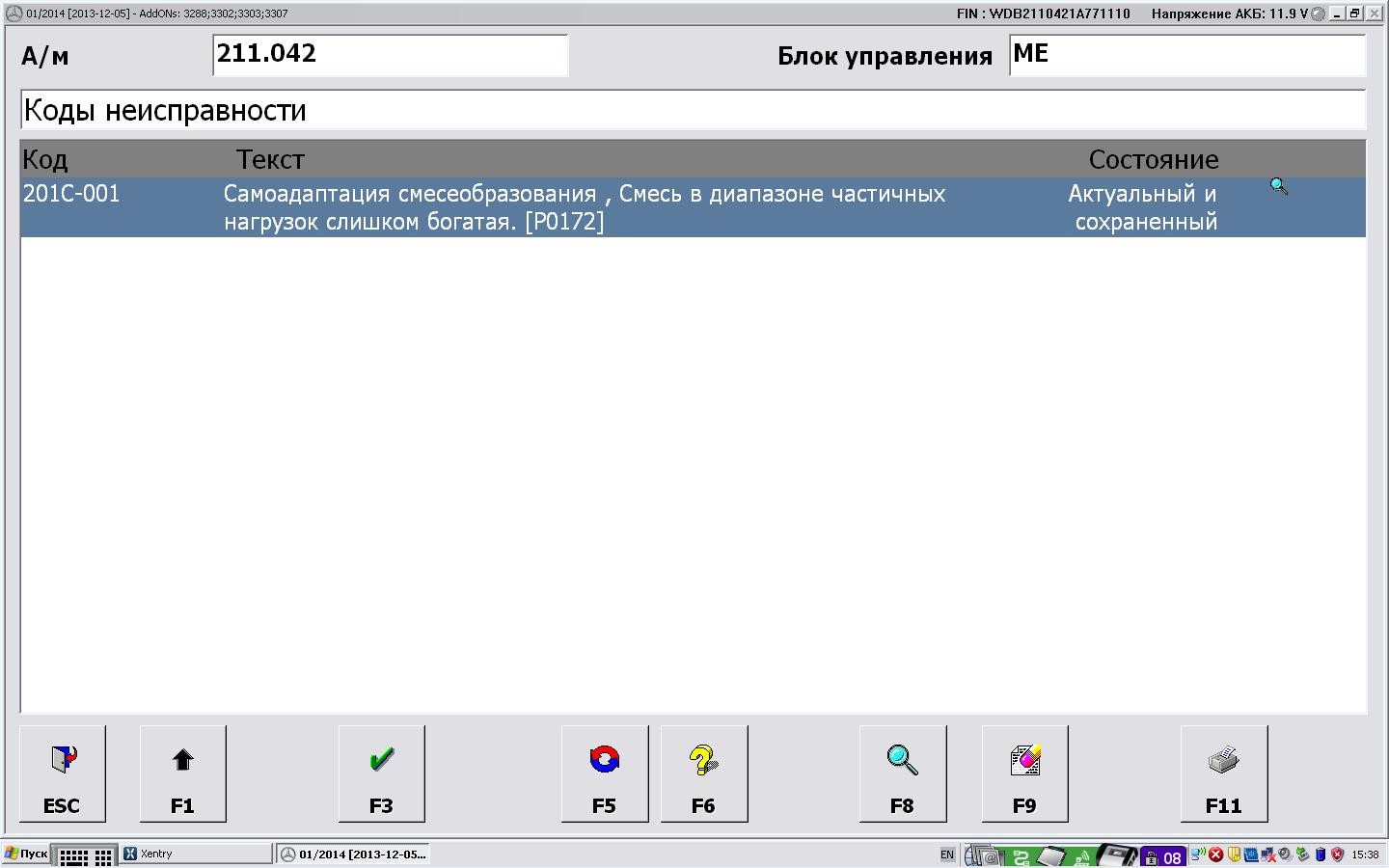This screenshot has height=868, width=1389.
Task: Click the 'Код' column header
Action: pyautogui.click(x=45, y=159)
